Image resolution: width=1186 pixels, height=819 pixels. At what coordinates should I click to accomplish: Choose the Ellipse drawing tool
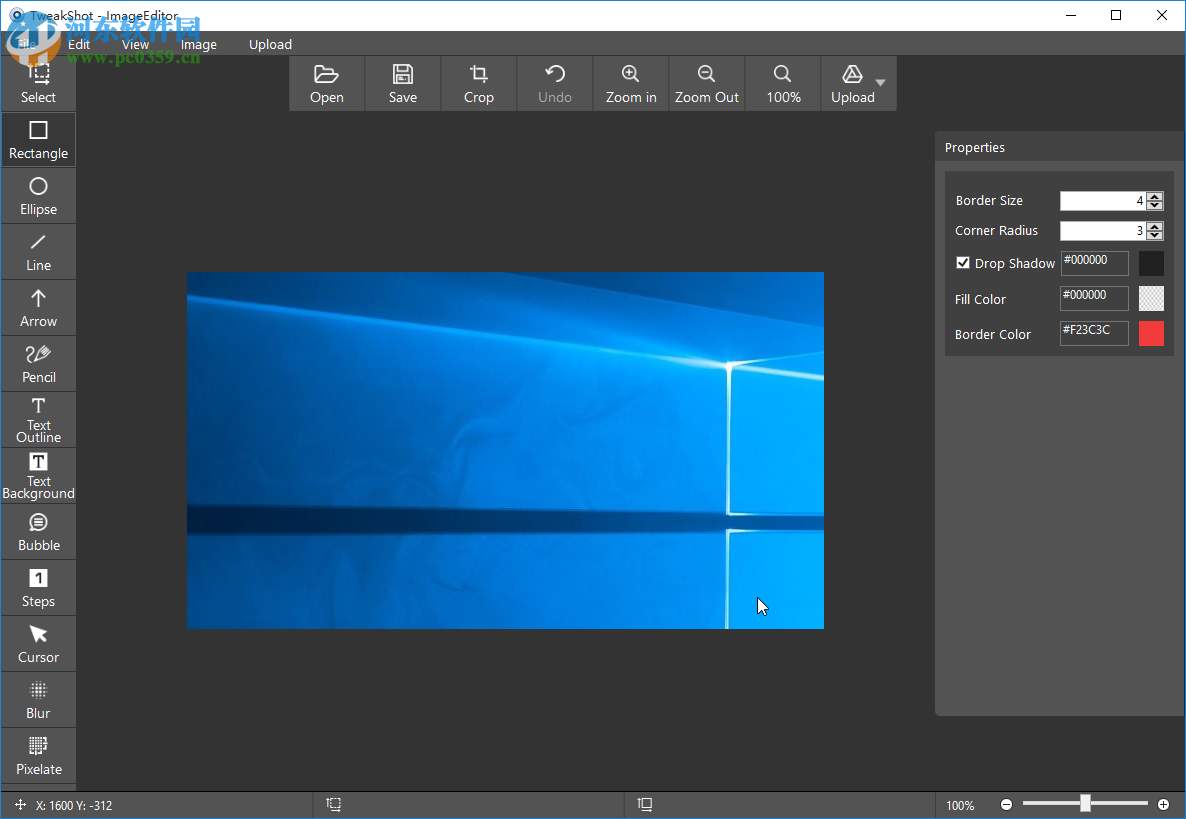coord(38,196)
